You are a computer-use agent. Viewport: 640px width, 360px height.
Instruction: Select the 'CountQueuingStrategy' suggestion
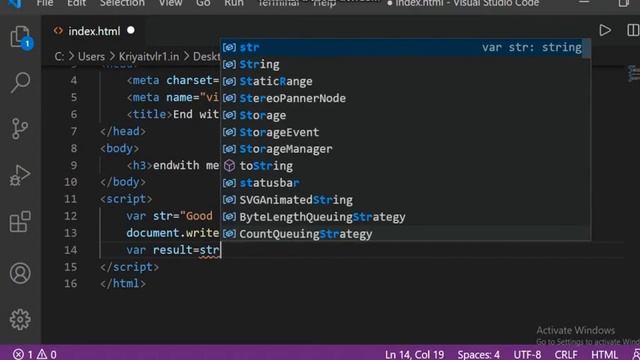402,234
